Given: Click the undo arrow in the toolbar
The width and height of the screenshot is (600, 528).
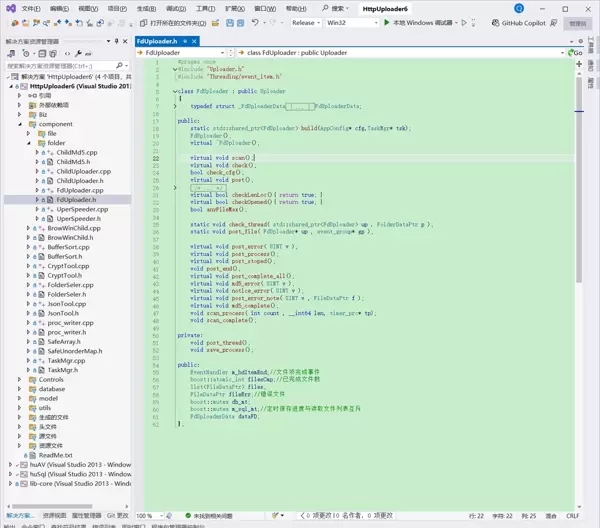Looking at the screenshot, I should 256,22.
